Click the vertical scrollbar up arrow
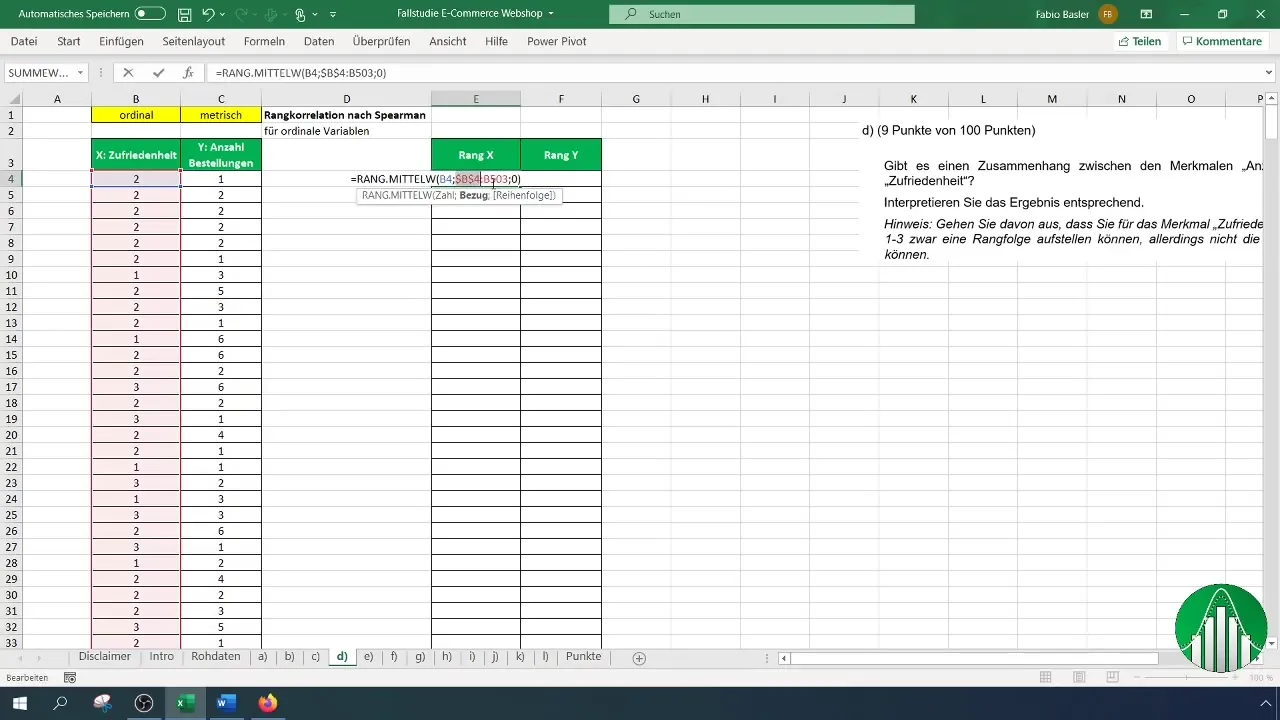Screen dimensions: 1280x720 (1272, 99)
